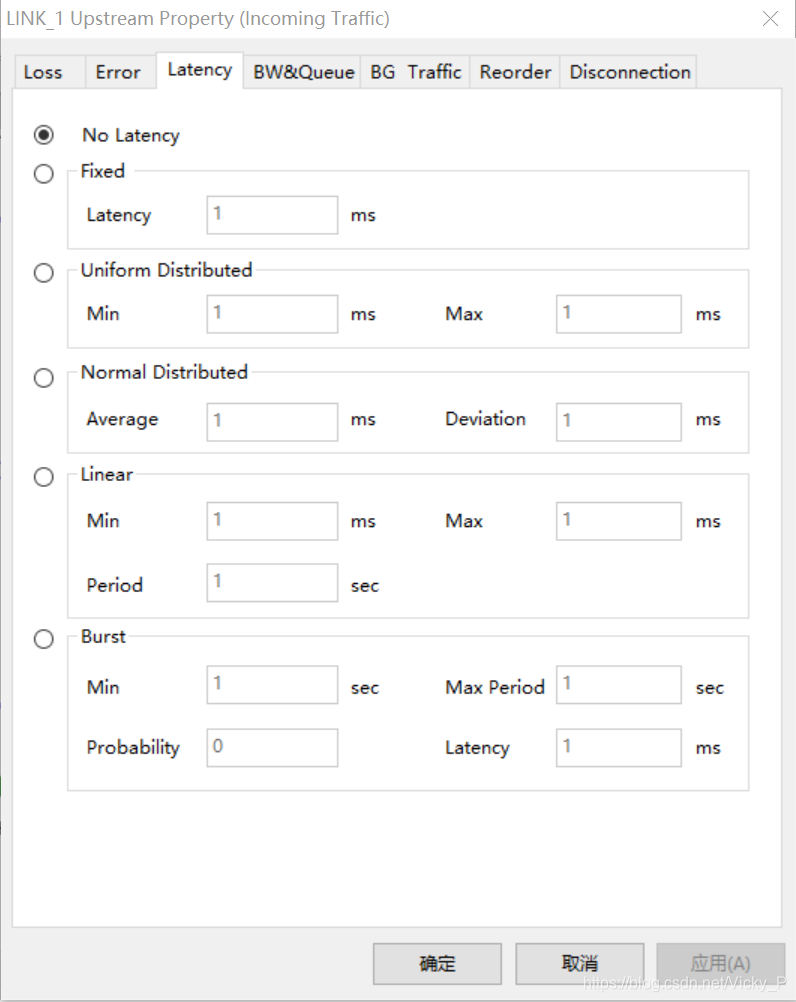Click the Normal Distributed Deviation field
Image resolution: width=796 pixels, height=1002 pixels.
(x=618, y=422)
